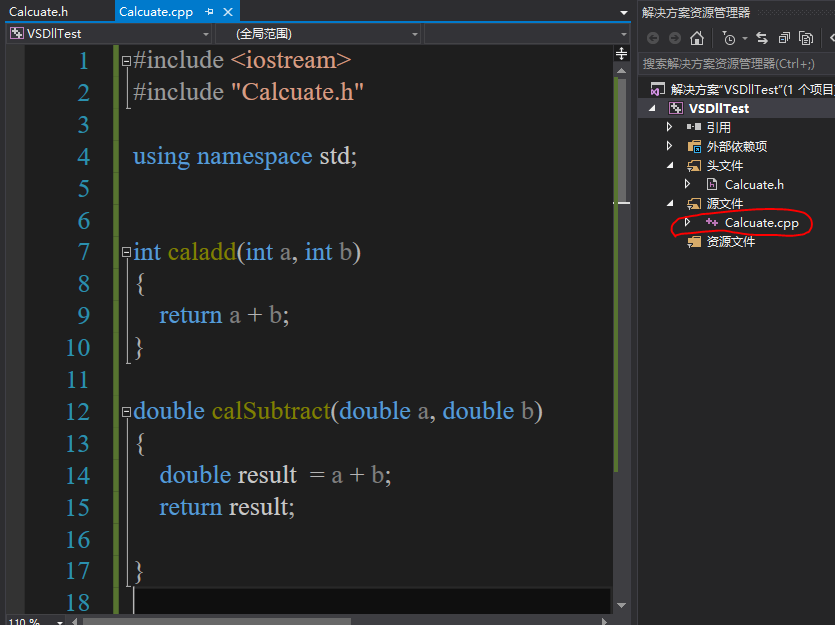The width and height of the screenshot is (835, 625).
Task: Open the (全局范围) scope dropdown
Action: pyautogui.click(x=318, y=34)
